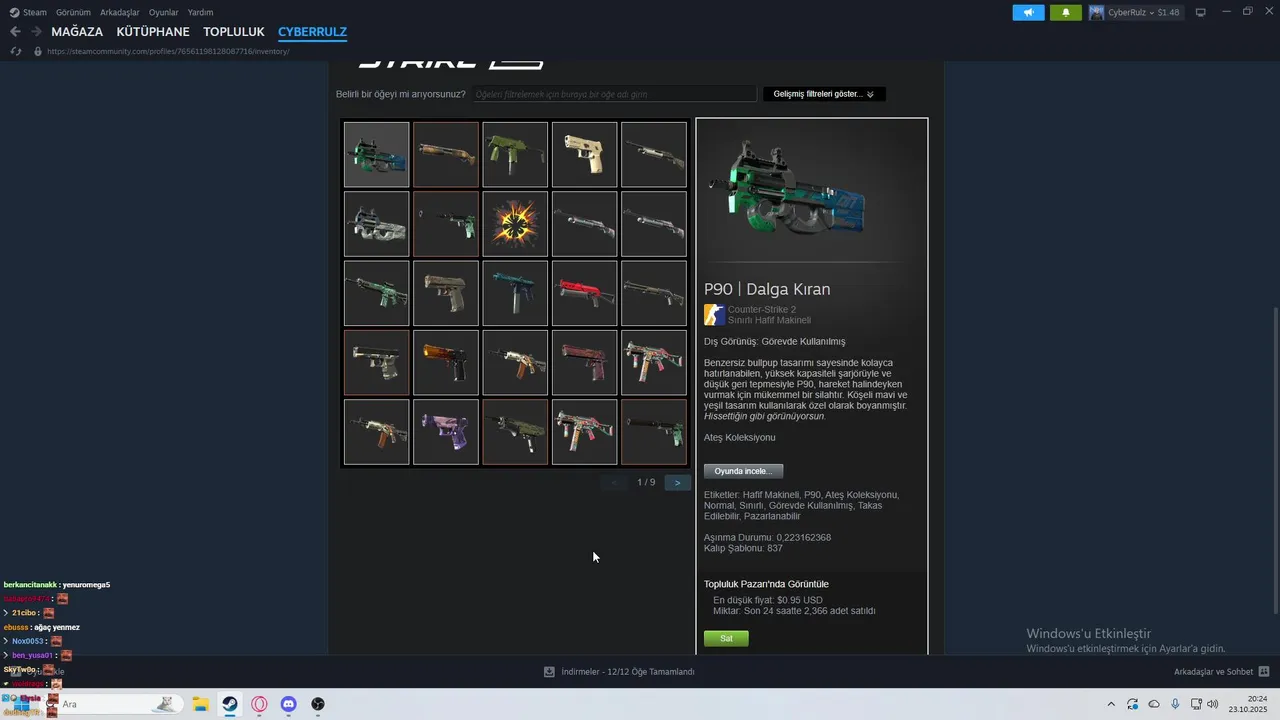Open Opera browser from taskbar
Image resolution: width=1280 pixels, height=720 pixels.
point(259,704)
